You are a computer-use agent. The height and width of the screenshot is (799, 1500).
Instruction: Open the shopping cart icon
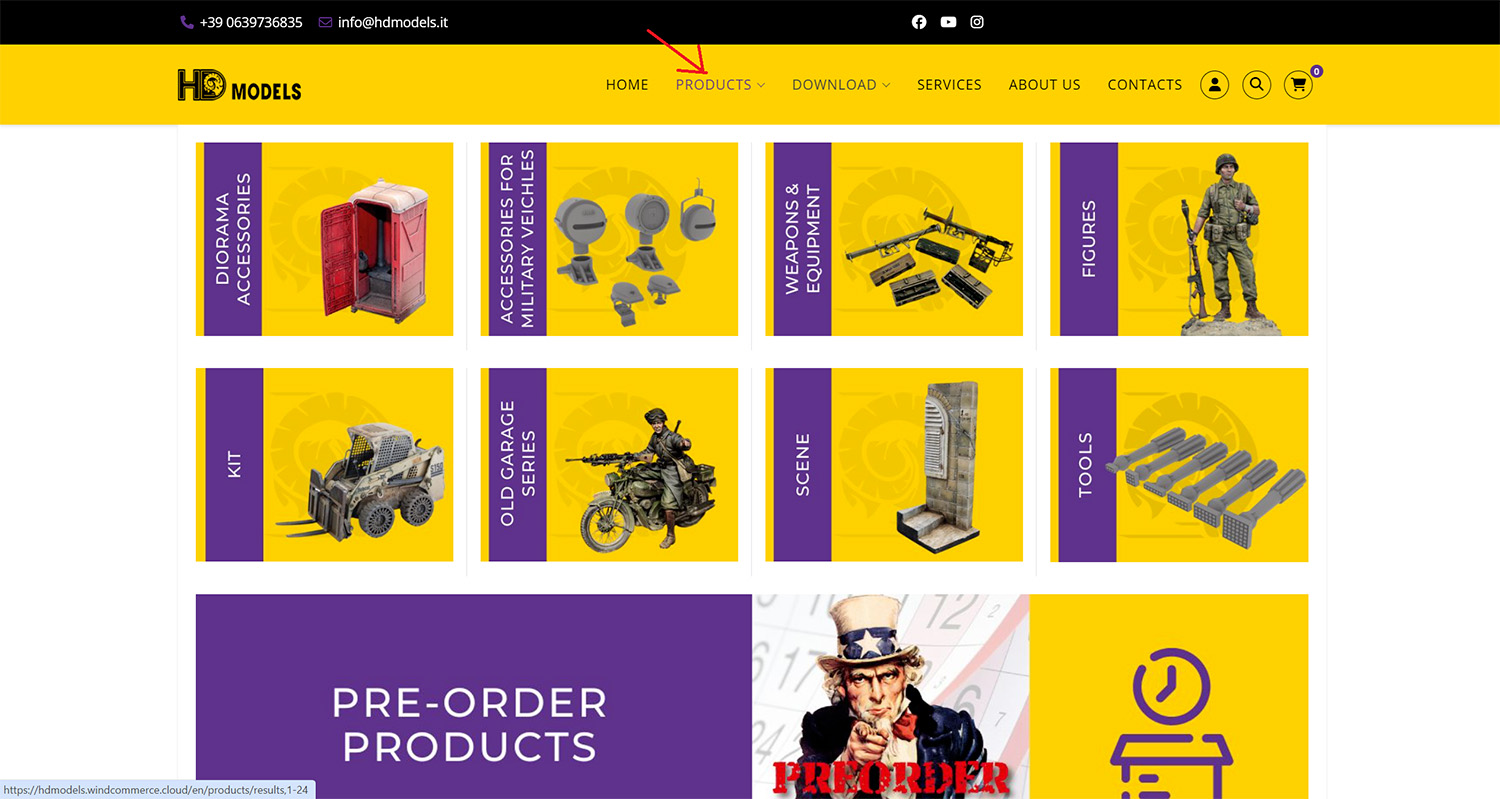click(1299, 85)
